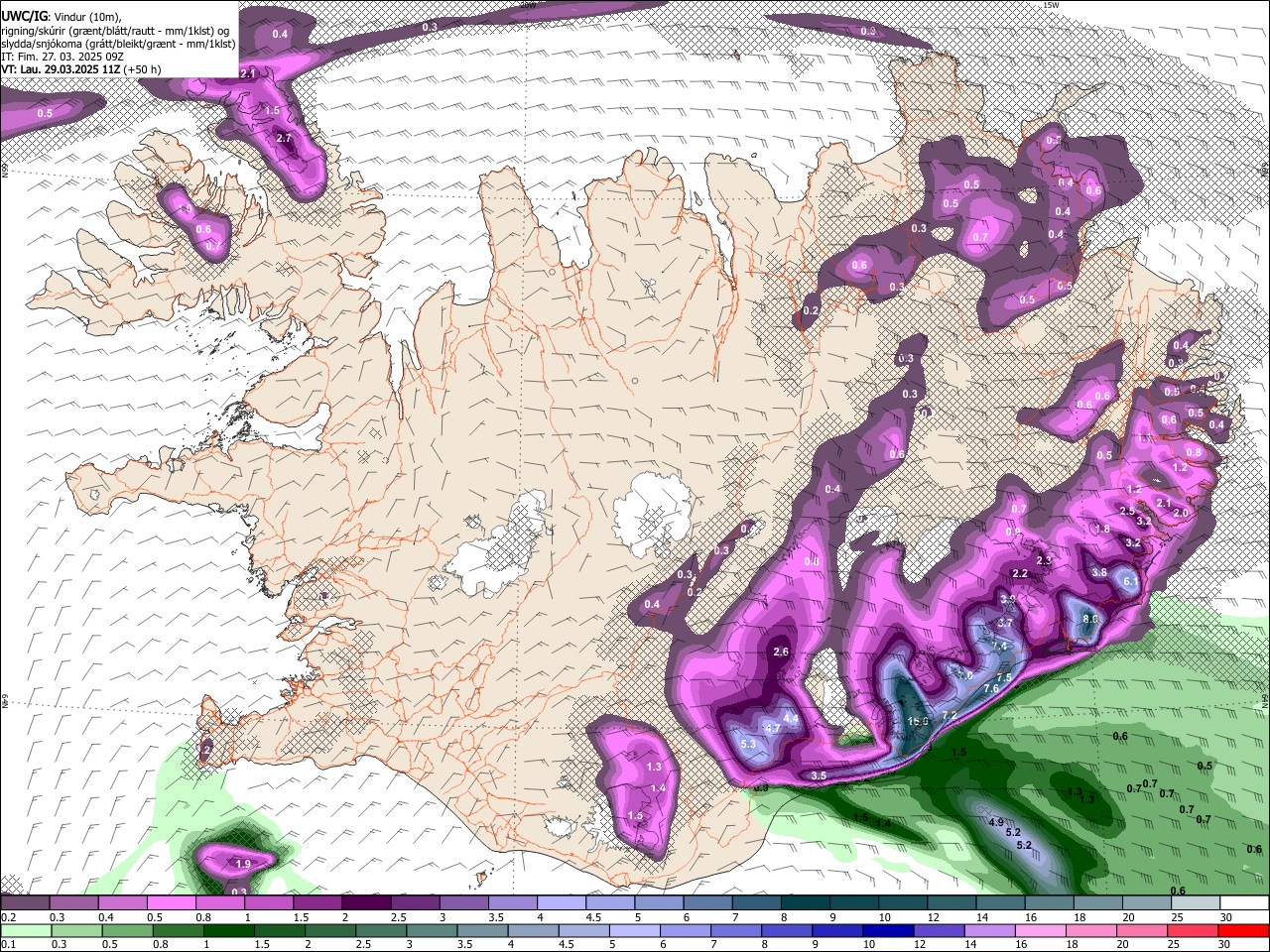Viewport: 1270px width, 952px height.
Task: Click the darkest green 1–1.5 rain legend swatch
Action: 228,930
